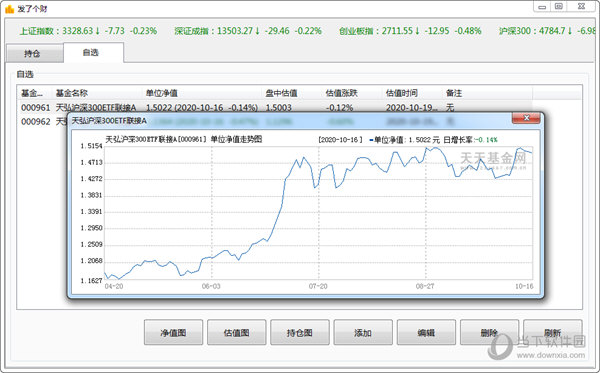Maximize the main window
This screenshot has height=373, width=600.
[x=559, y=7]
